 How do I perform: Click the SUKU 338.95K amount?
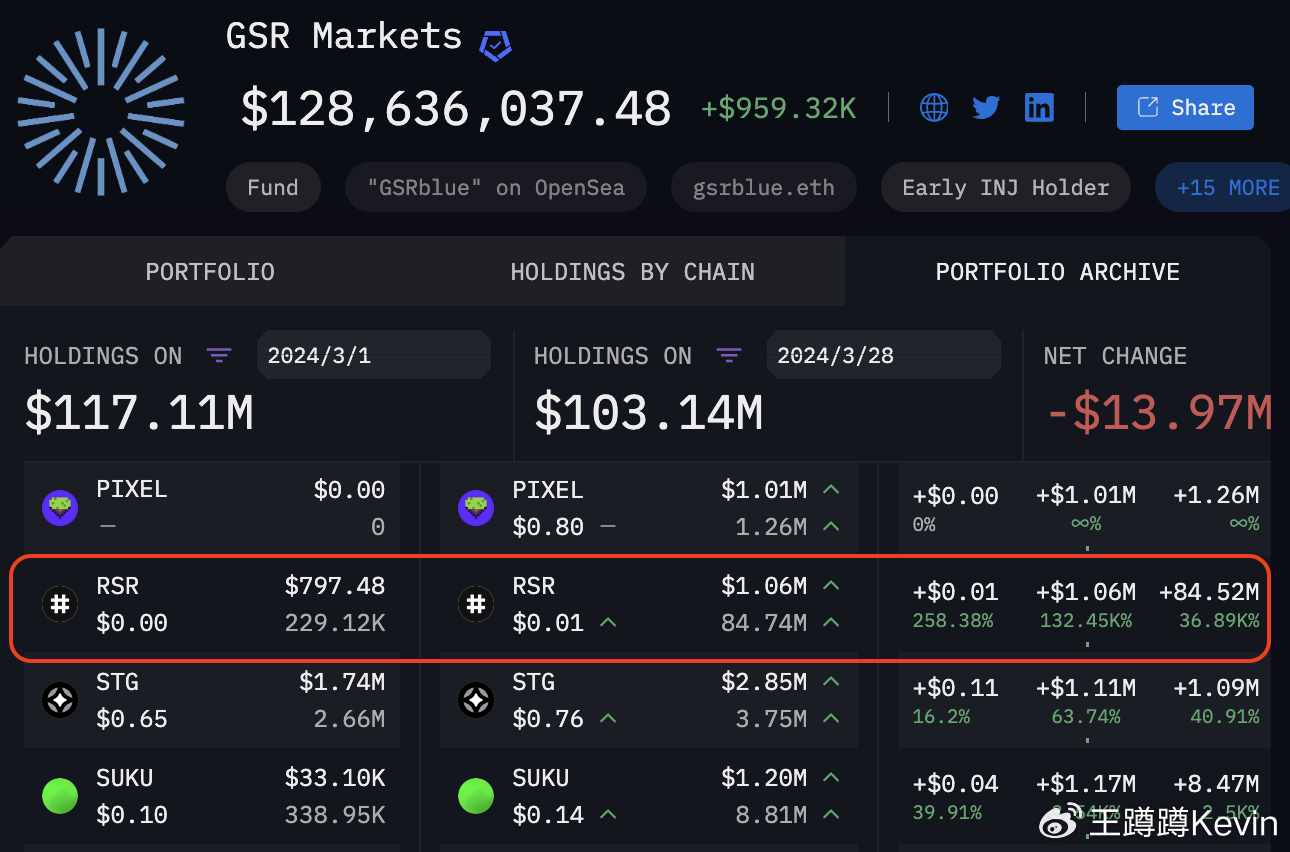click(335, 815)
